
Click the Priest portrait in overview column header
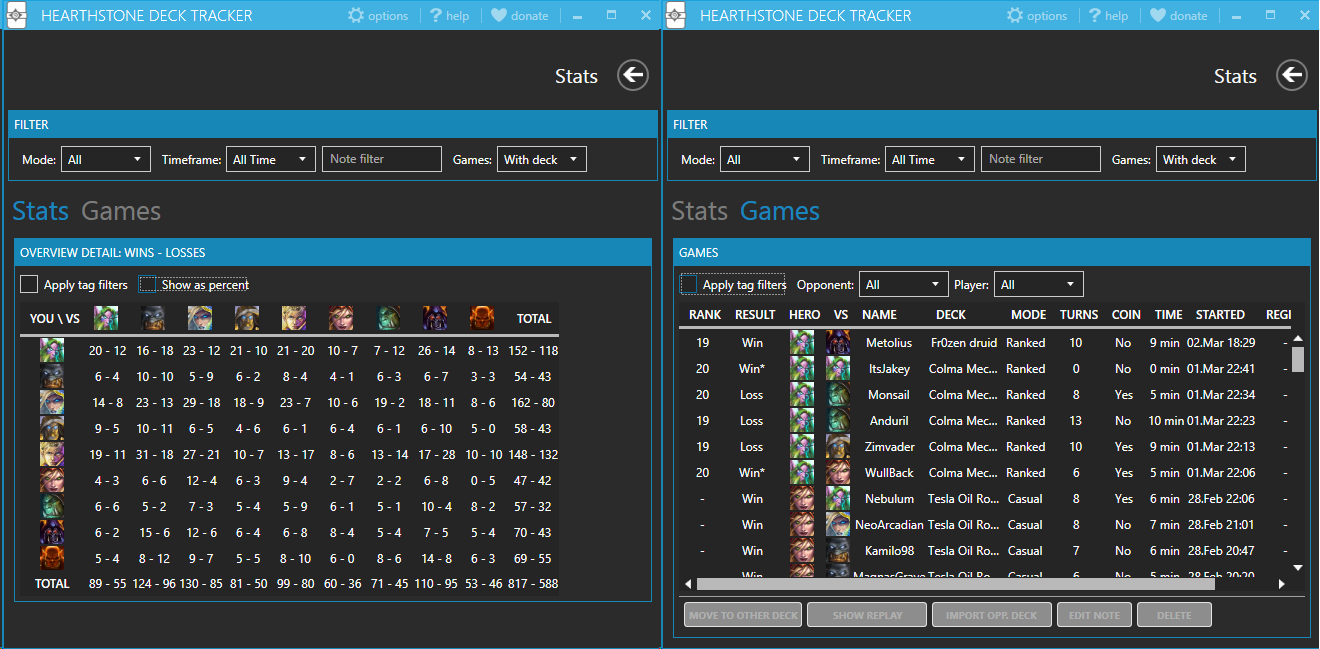pos(294,318)
